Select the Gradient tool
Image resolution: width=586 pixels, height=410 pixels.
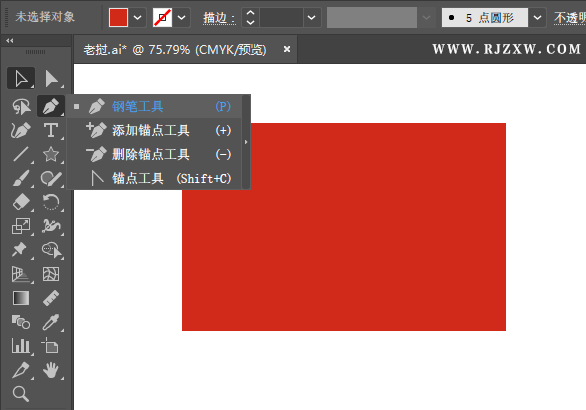click(x=21, y=298)
